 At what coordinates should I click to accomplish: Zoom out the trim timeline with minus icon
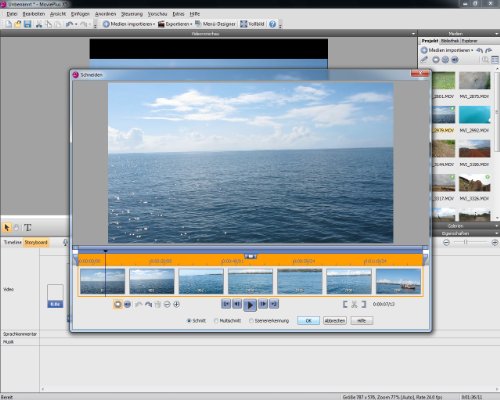click(x=167, y=304)
